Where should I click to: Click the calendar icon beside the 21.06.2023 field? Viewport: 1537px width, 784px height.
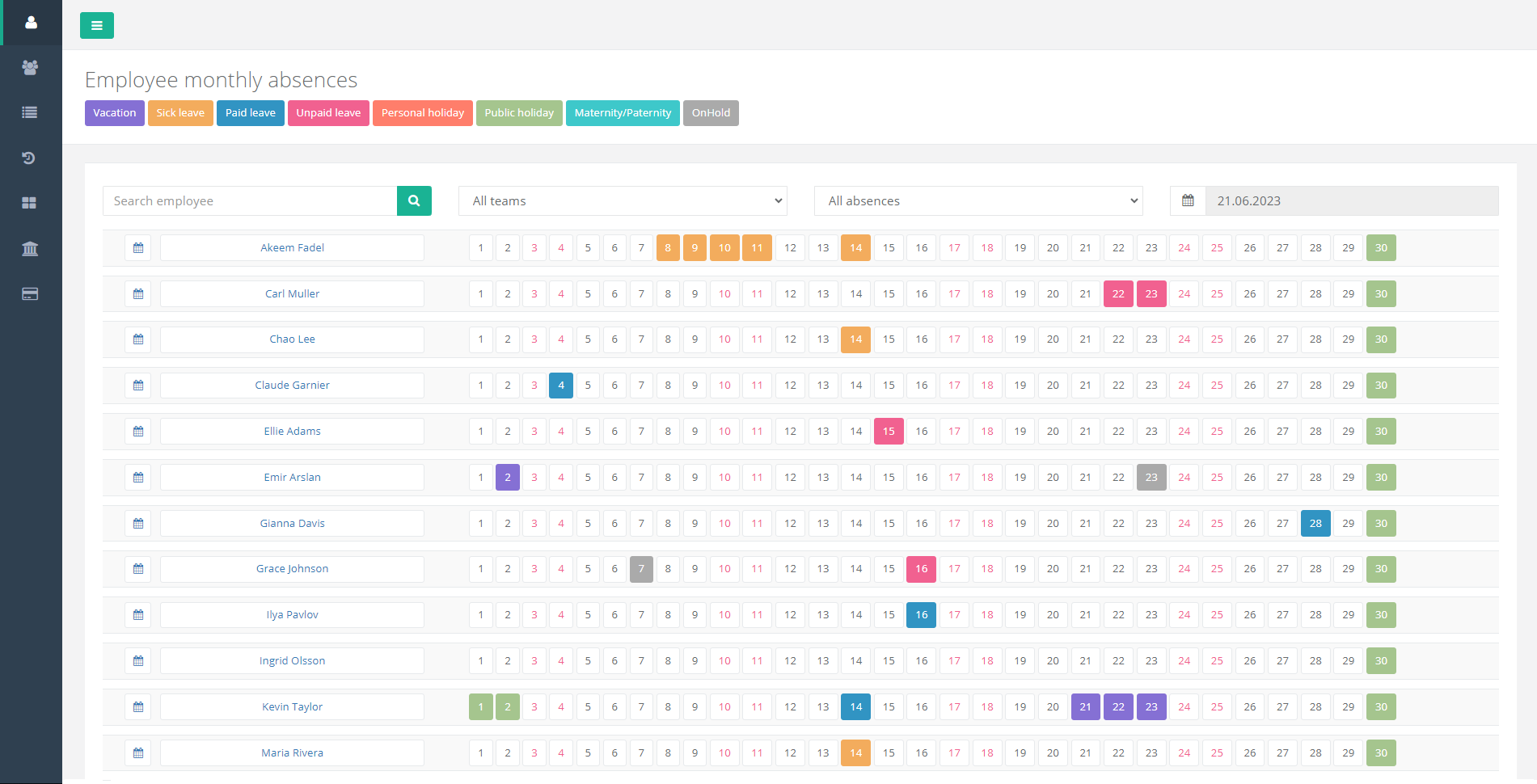1187,200
